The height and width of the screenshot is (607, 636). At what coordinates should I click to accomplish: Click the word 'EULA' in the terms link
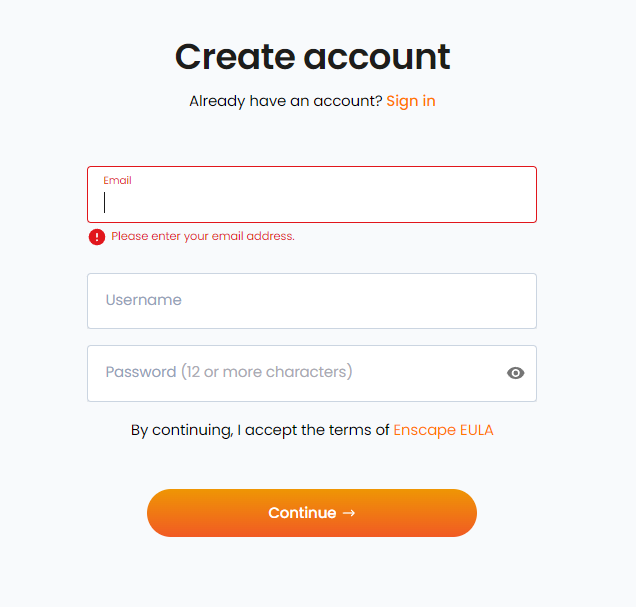(477, 430)
